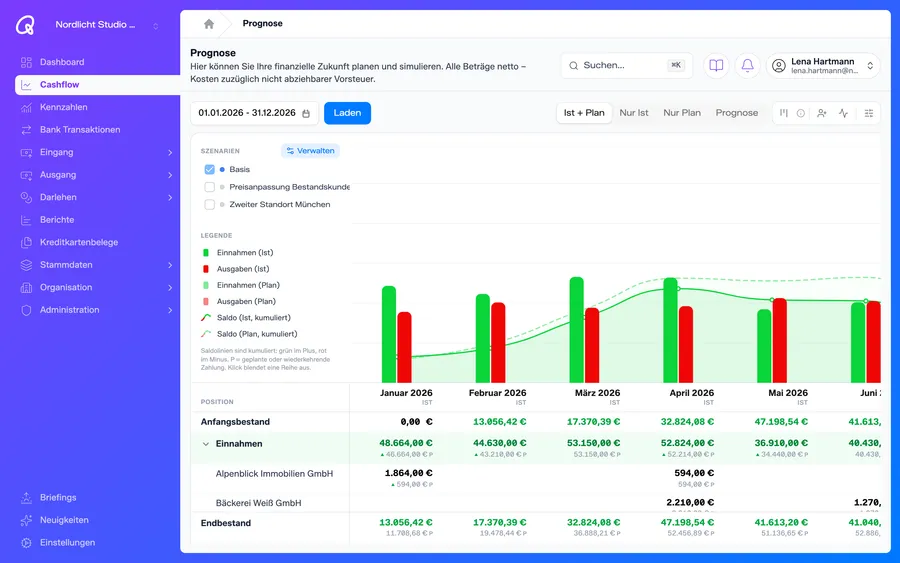Expand the Administration submenu chevron
Screen dimensions: 900x563
pos(170,310)
